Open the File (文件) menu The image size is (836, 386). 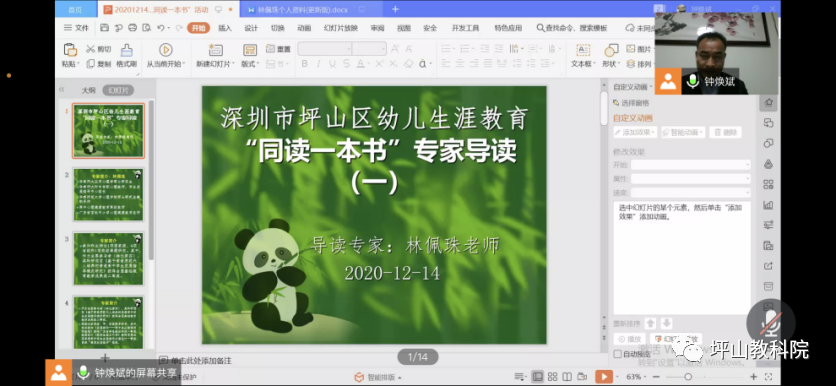(x=77, y=28)
